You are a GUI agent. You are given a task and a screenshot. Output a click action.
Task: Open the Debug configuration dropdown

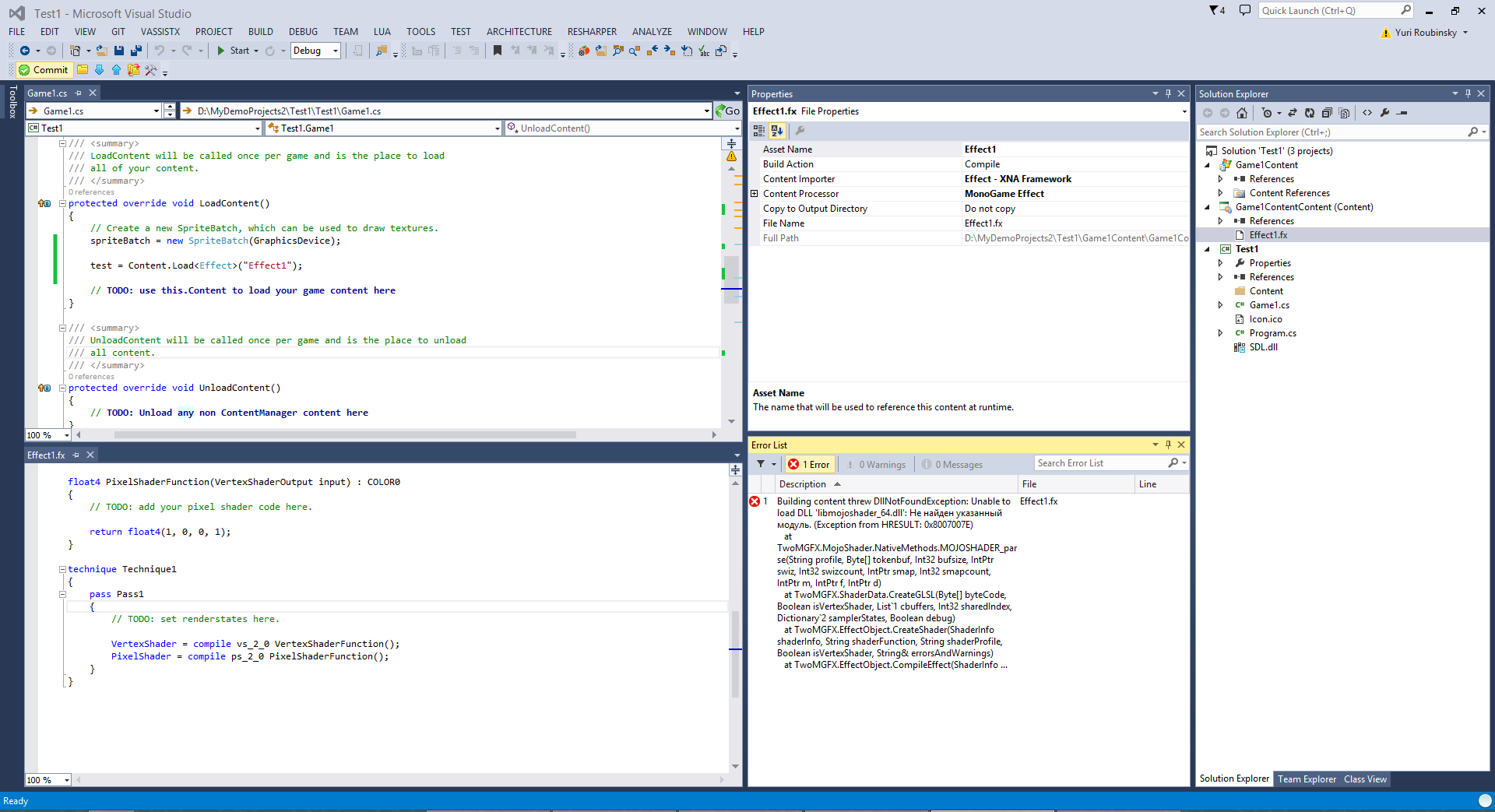click(316, 51)
